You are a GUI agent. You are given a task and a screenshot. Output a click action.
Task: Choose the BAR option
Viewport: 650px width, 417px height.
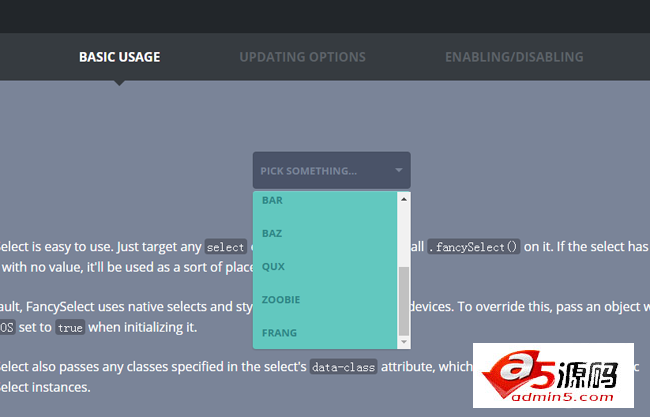pos(325,200)
